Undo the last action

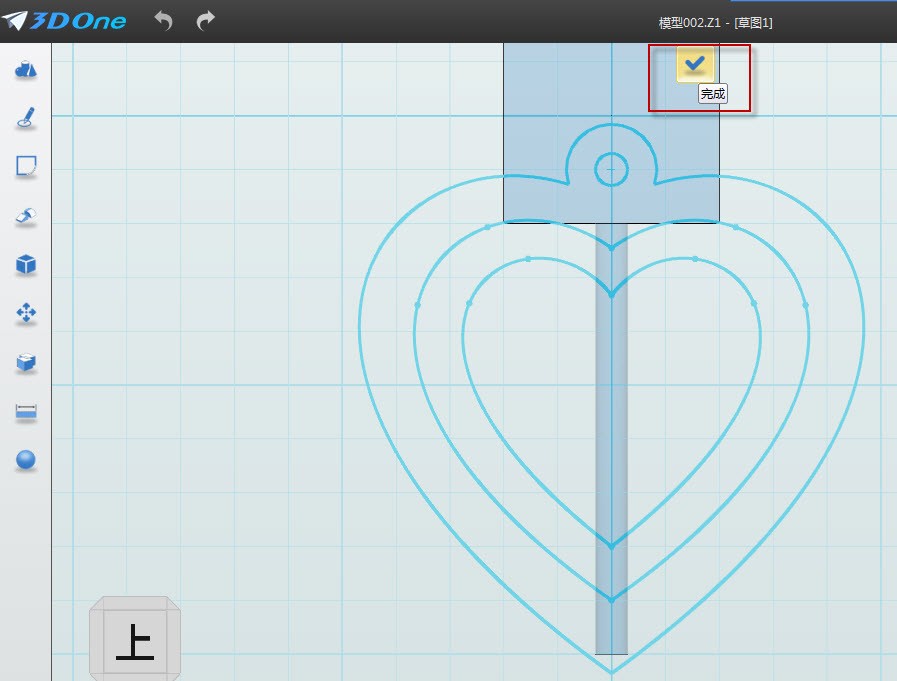[163, 20]
